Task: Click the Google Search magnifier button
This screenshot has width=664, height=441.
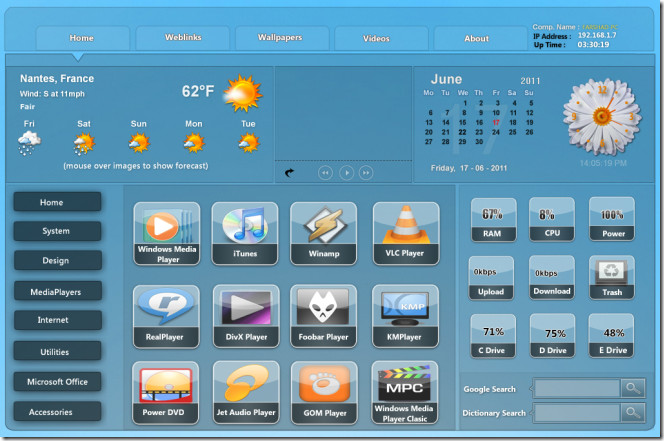Action: [633, 388]
